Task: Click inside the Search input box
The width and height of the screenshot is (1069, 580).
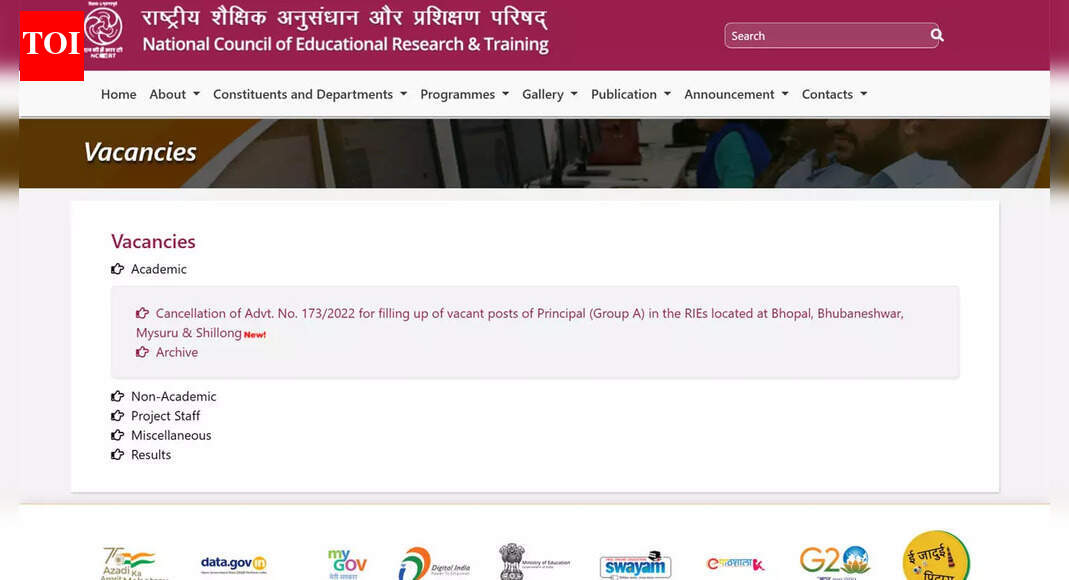Action: click(820, 35)
